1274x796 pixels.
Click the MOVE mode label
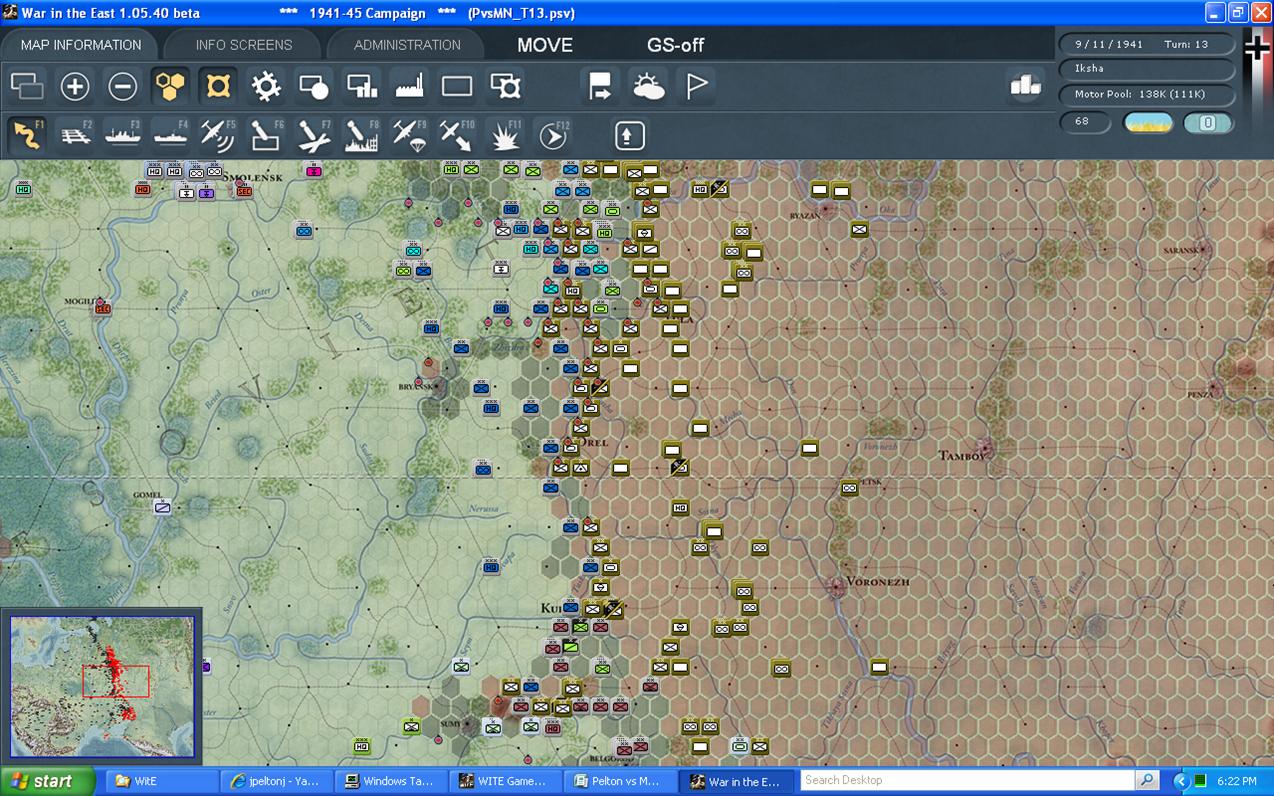(545, 45)
